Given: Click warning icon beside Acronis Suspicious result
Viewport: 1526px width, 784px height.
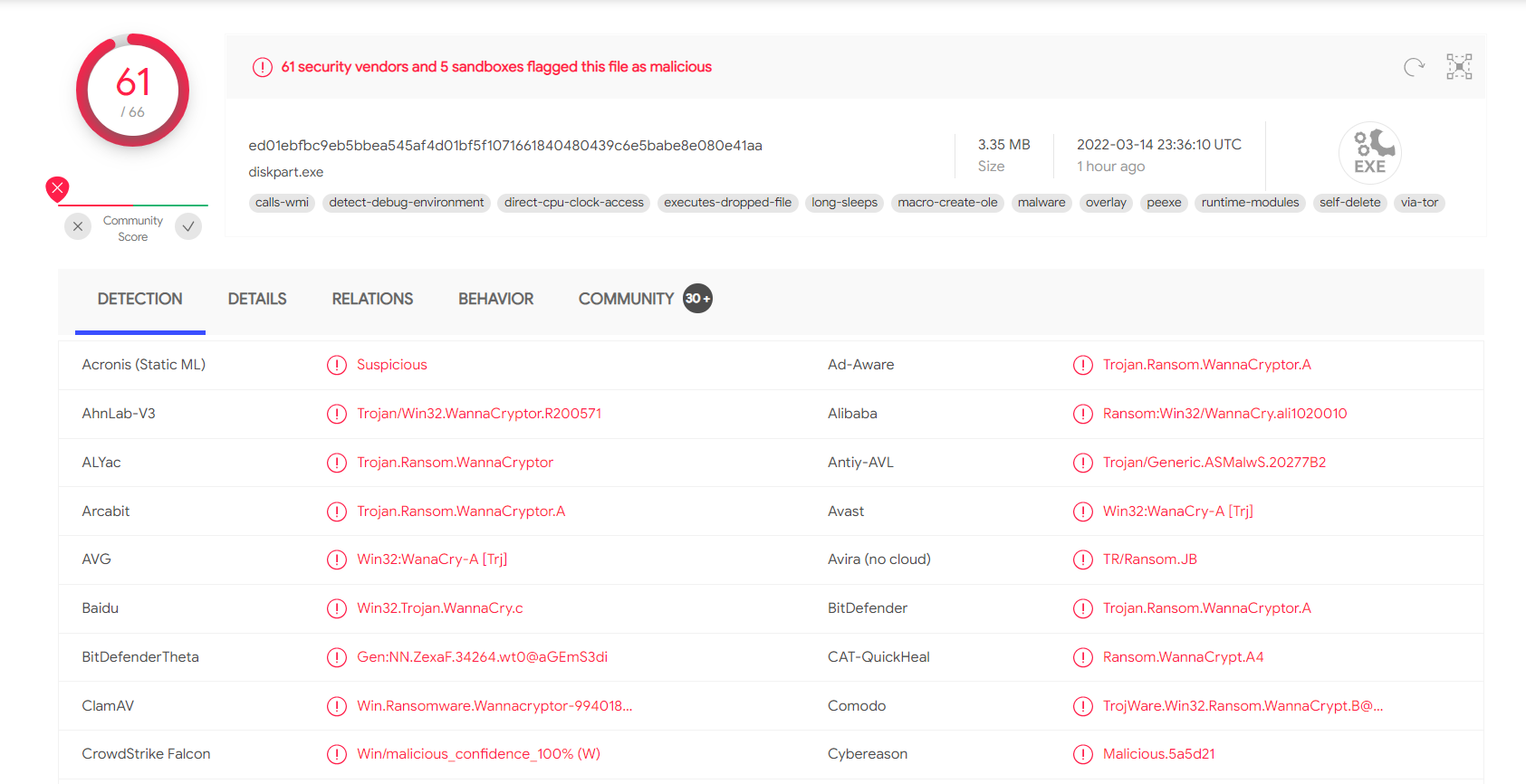Looking at the screenshot, I should pos(337,365).
